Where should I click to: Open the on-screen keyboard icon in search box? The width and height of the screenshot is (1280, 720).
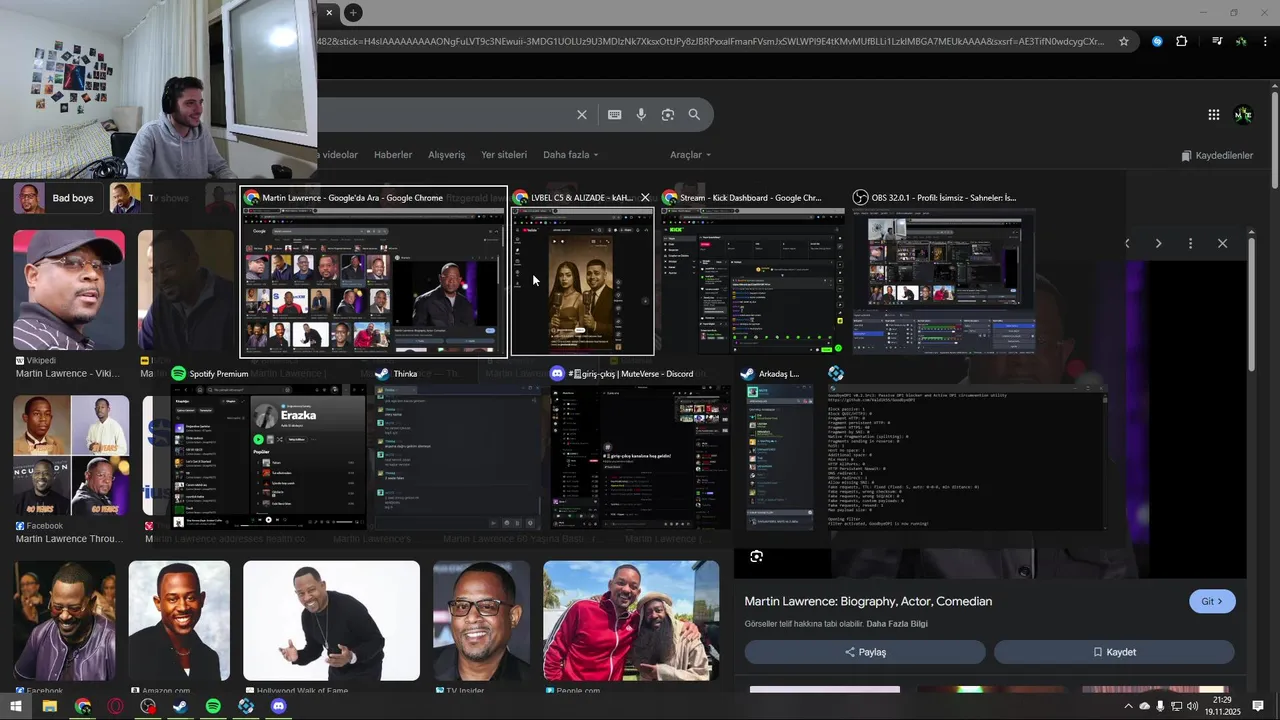[x=615, y=115]
